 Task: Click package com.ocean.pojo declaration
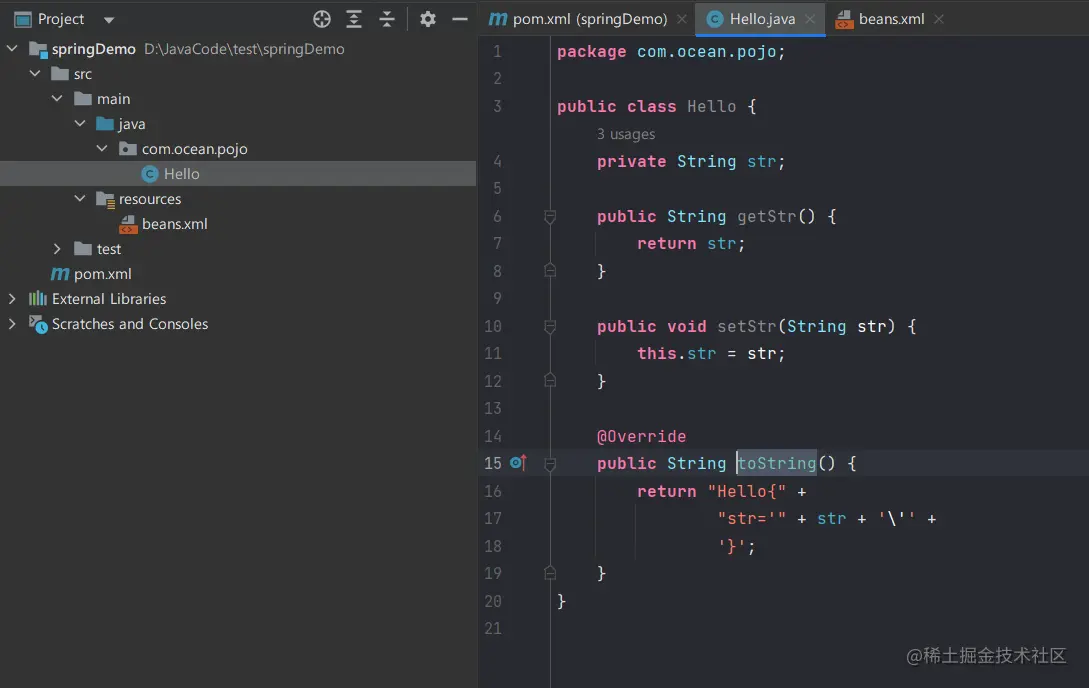coord(671,51)
